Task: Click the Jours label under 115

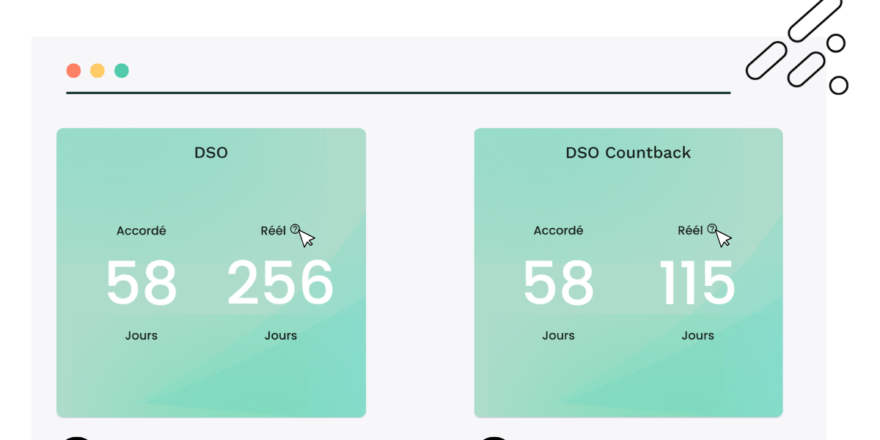Action: [x=697, y=335]
